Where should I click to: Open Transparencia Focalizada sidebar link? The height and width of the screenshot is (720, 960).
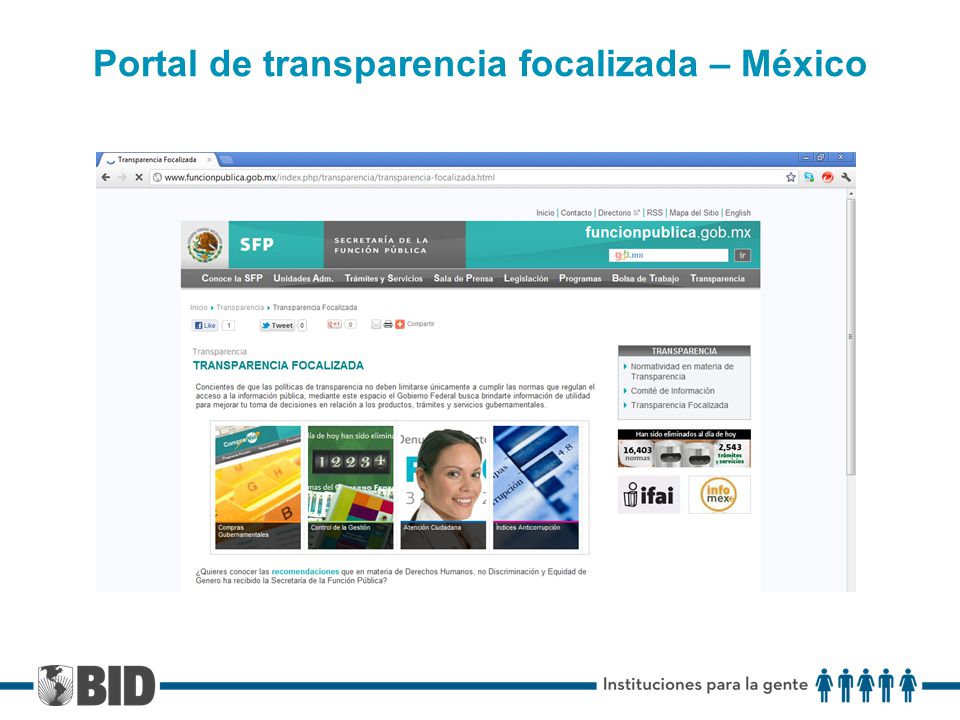(x=680, y=405)
